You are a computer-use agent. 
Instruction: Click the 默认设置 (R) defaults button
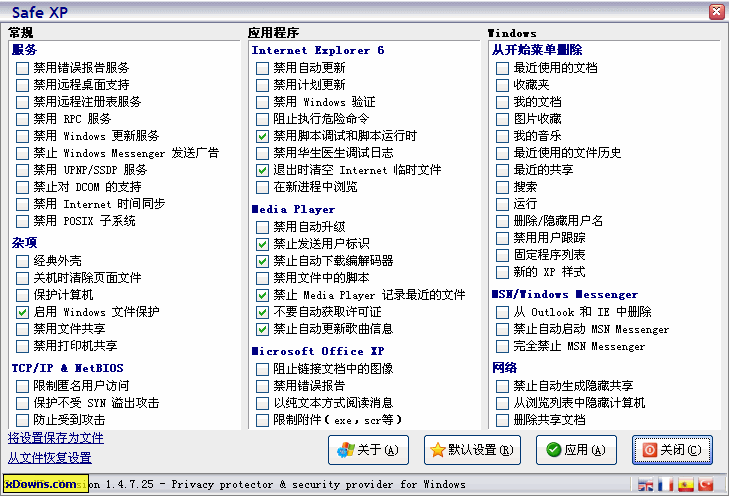(472, 450)
